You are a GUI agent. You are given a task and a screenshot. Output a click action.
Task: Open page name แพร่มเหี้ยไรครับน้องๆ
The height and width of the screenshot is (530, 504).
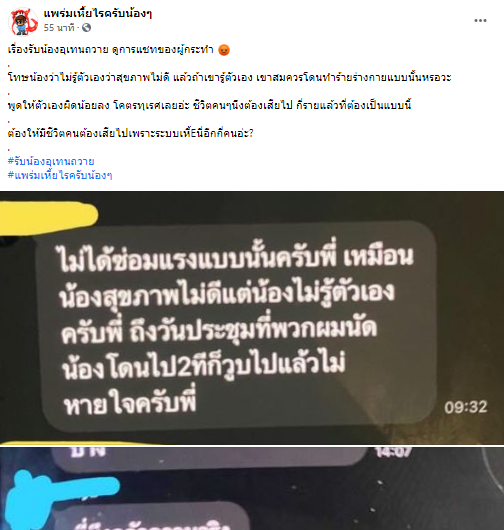pos(98,13)
